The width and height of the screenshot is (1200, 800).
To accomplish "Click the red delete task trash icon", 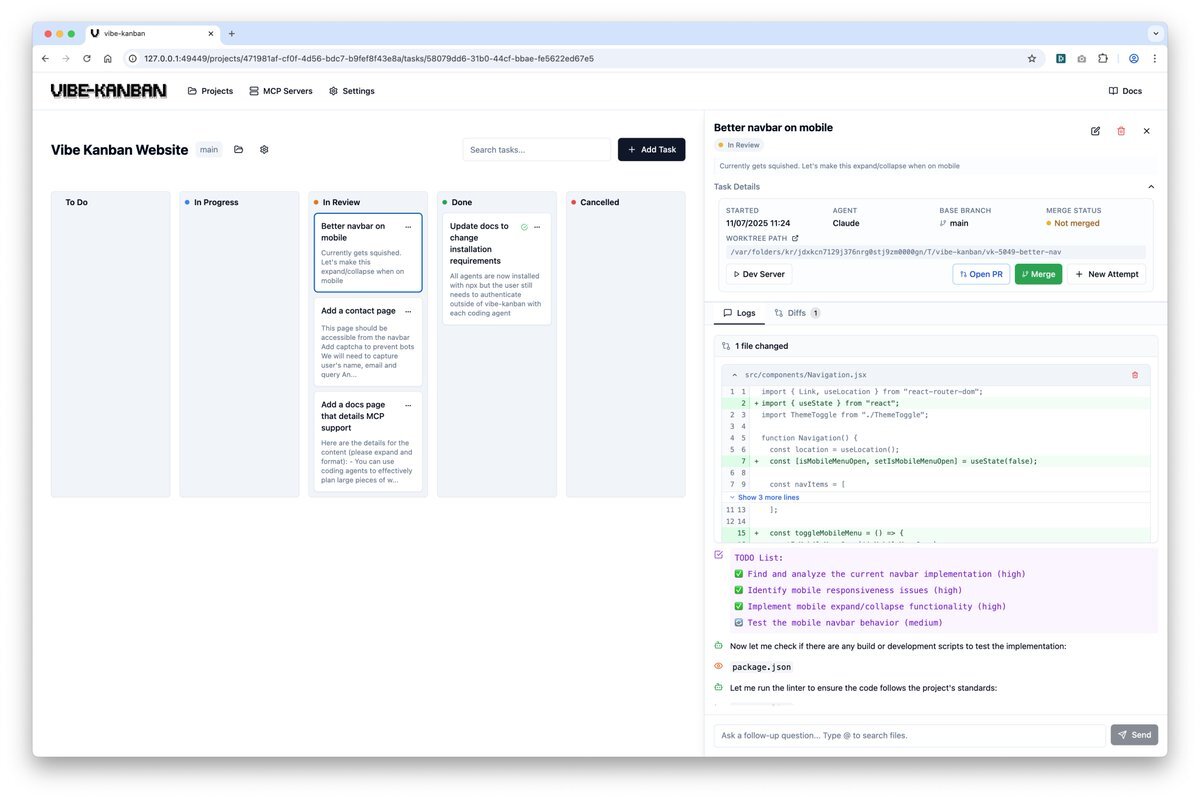I will click(x=1121, y=131).
